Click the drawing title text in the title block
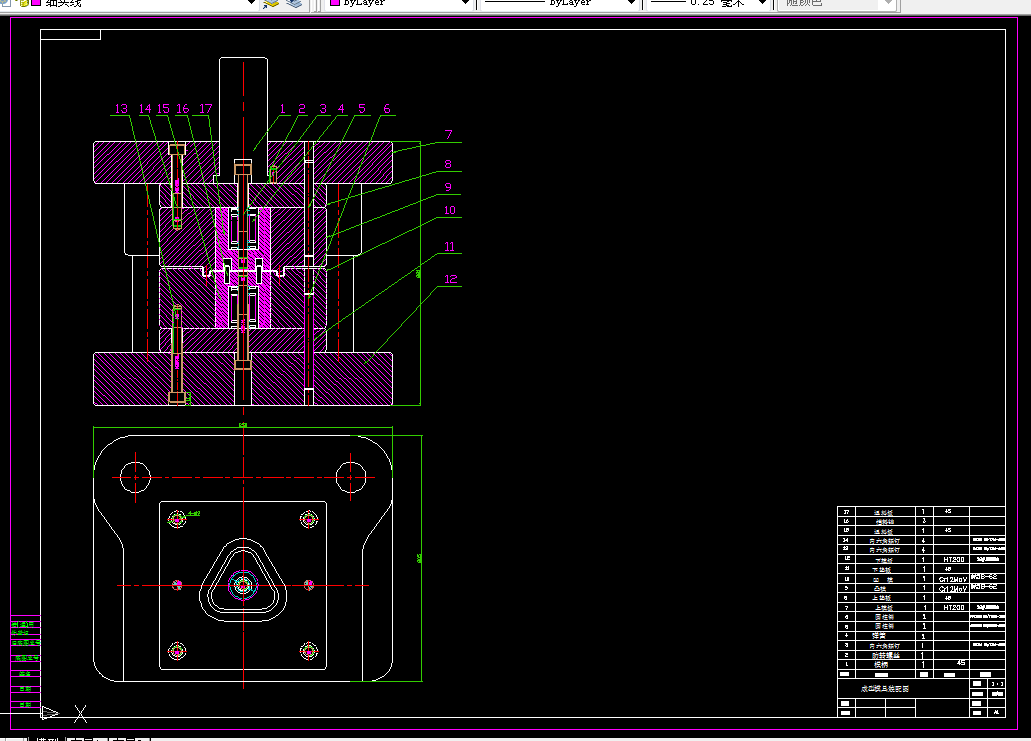Screen dimensions: 1031x741 pyautogui.click(x=885, y=689)
